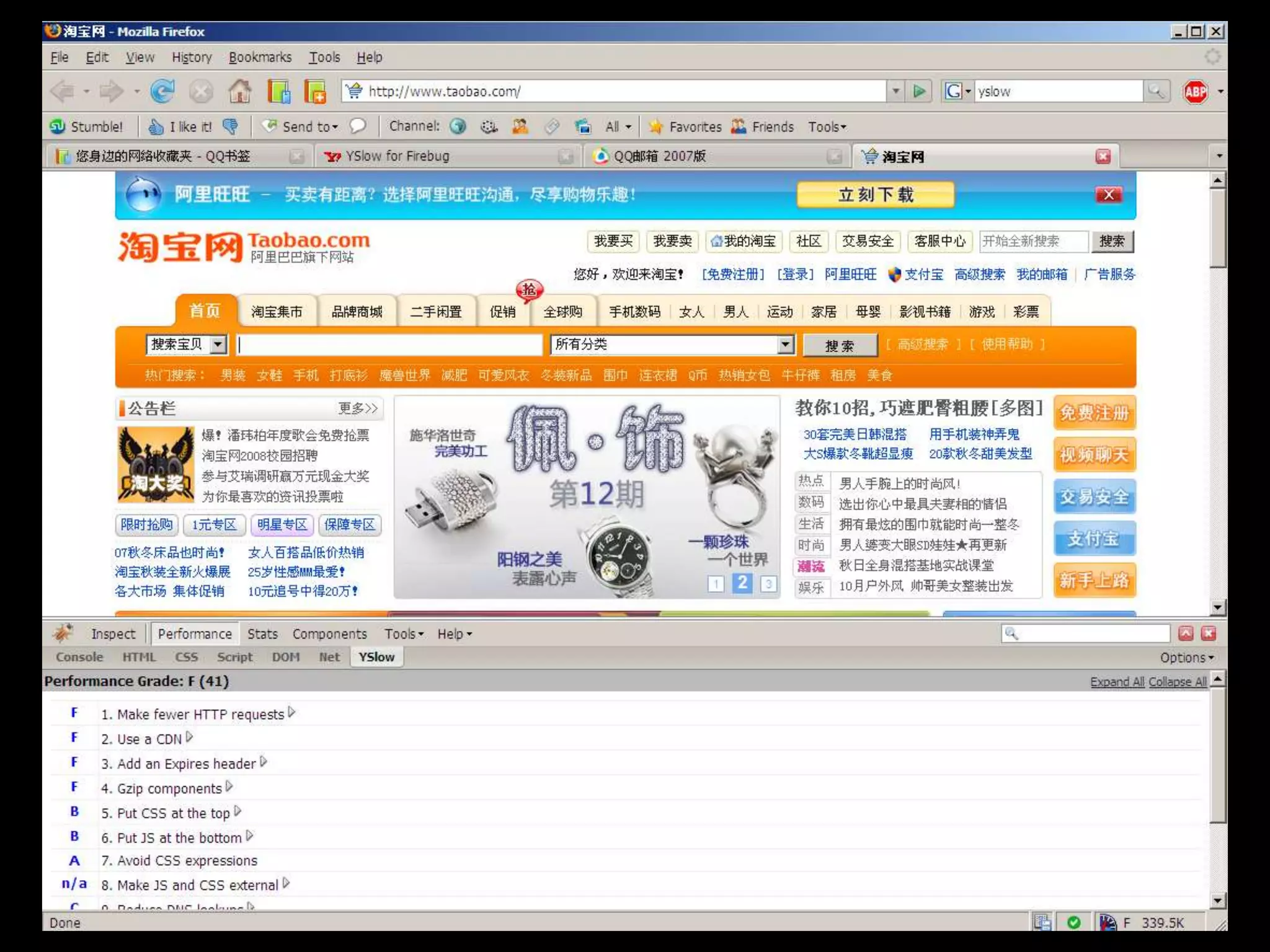The image size is (1270, 952).
Task: Click the search magnifier next to yslow box
Action: click(x=1156, y=92)
